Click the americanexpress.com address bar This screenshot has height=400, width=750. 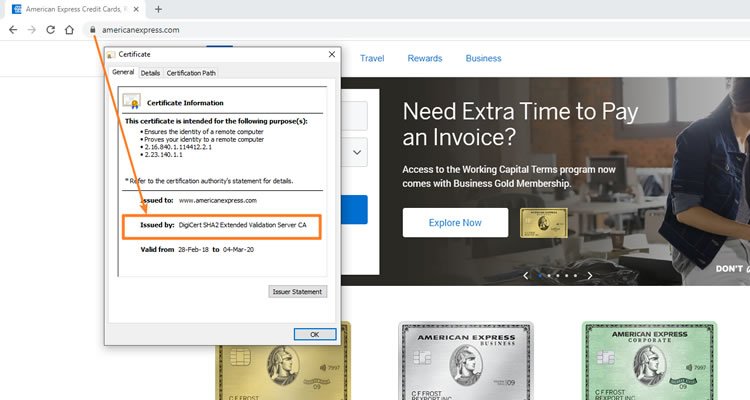click(x=141, y=30)
